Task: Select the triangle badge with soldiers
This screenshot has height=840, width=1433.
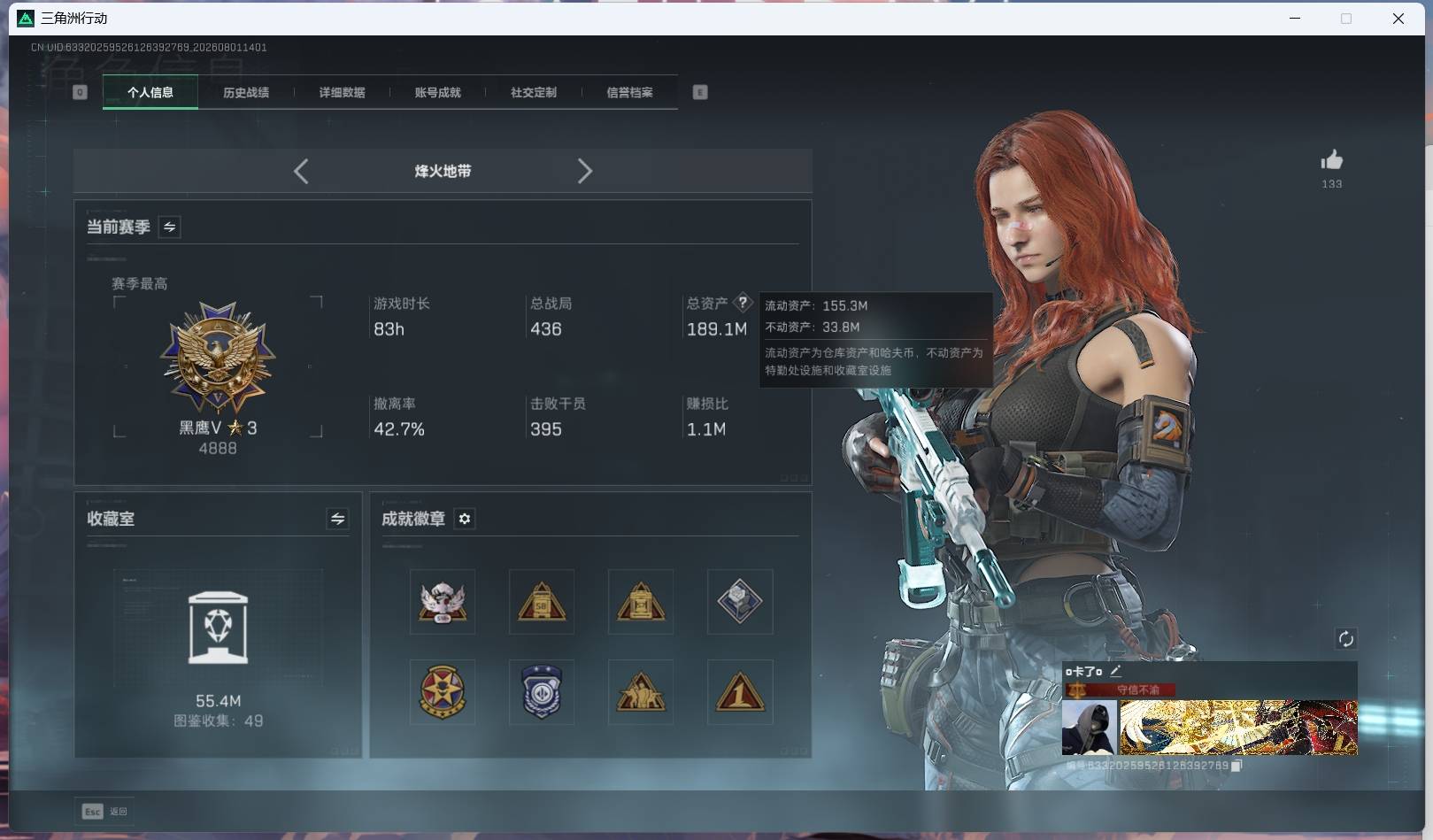Action: coord(641,692)
